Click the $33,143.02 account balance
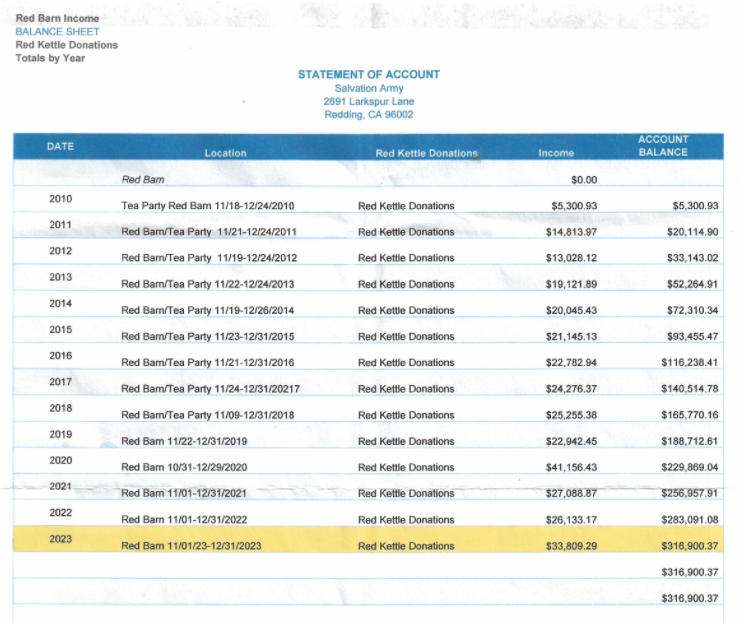The width and height of the screenshot is (741, 623). coord(689,258)
